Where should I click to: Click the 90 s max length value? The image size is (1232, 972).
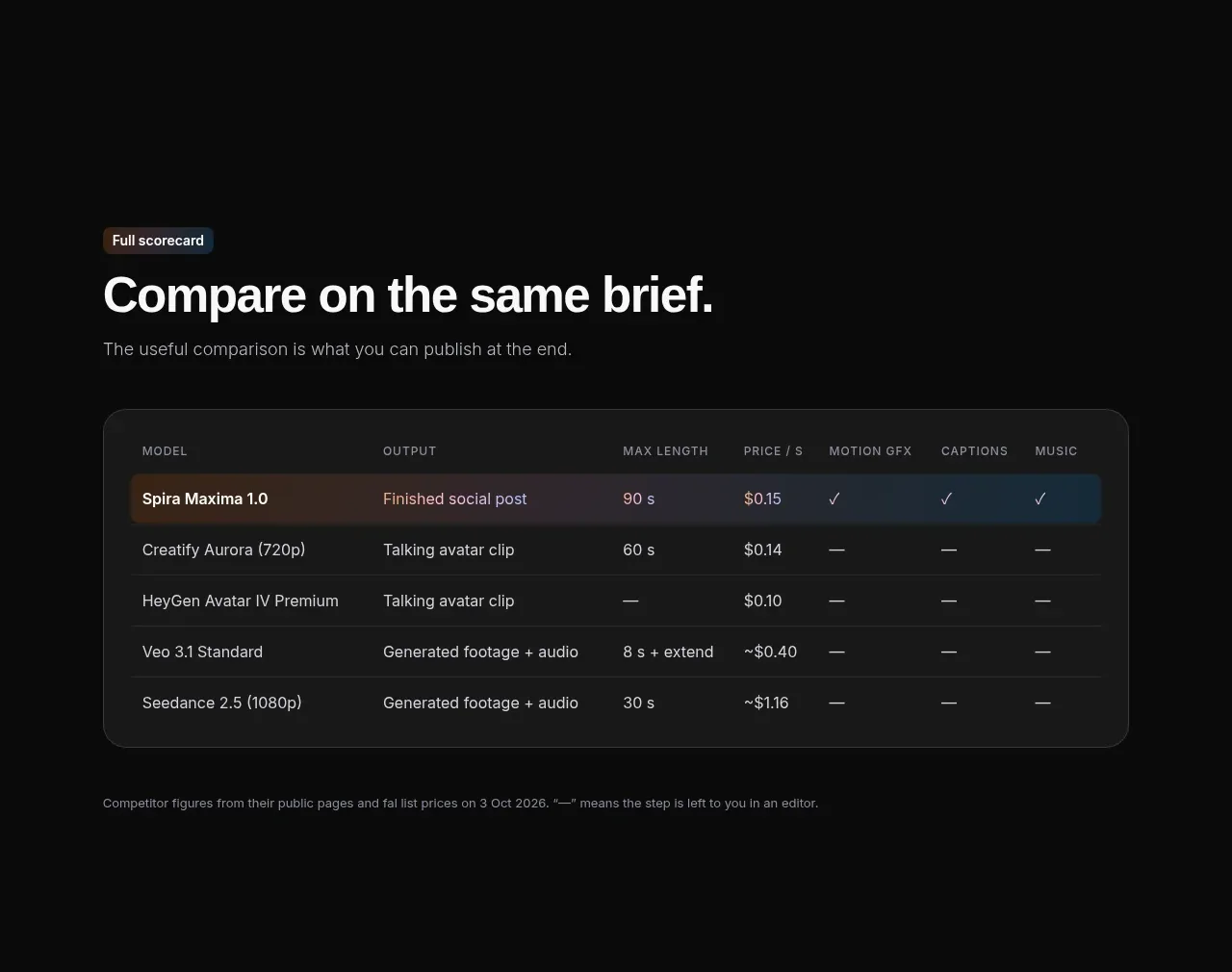[639, 499]
